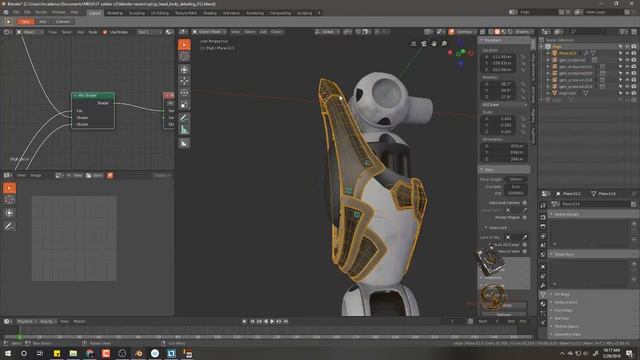Screen dimensions: 640x360
Task: Collapse the Transform panel header
Action: pos(504,40)
